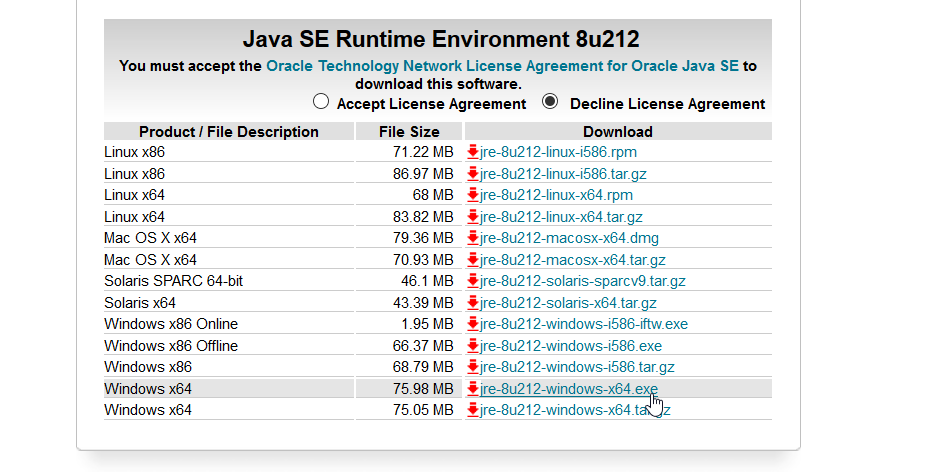This screenshot has height=472, width=929.
Task: Click the File Size column header
Action: coord(409,131)
